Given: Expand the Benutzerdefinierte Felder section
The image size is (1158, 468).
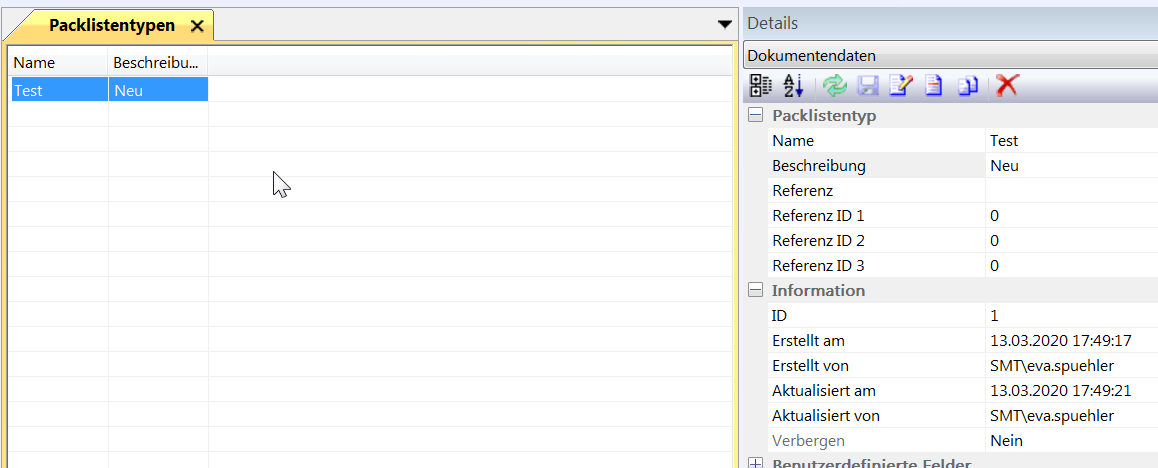Looking at the screenshot, I should [x=756, y=463].
